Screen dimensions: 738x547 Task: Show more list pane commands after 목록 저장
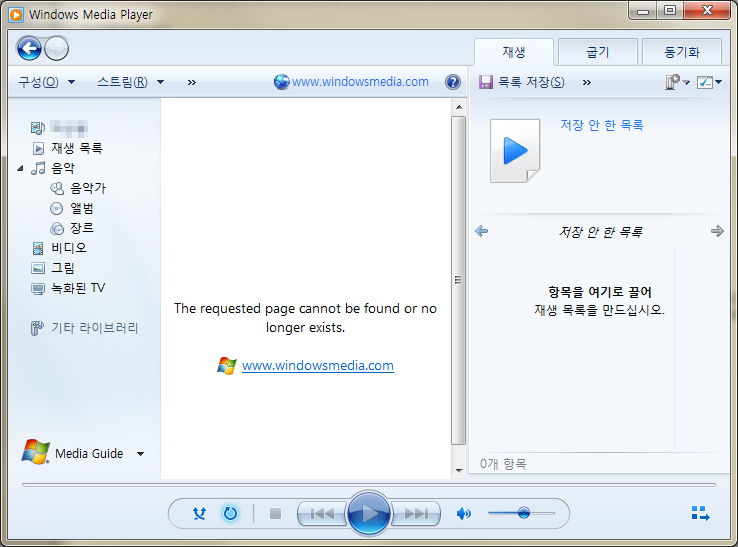(586, 83)
